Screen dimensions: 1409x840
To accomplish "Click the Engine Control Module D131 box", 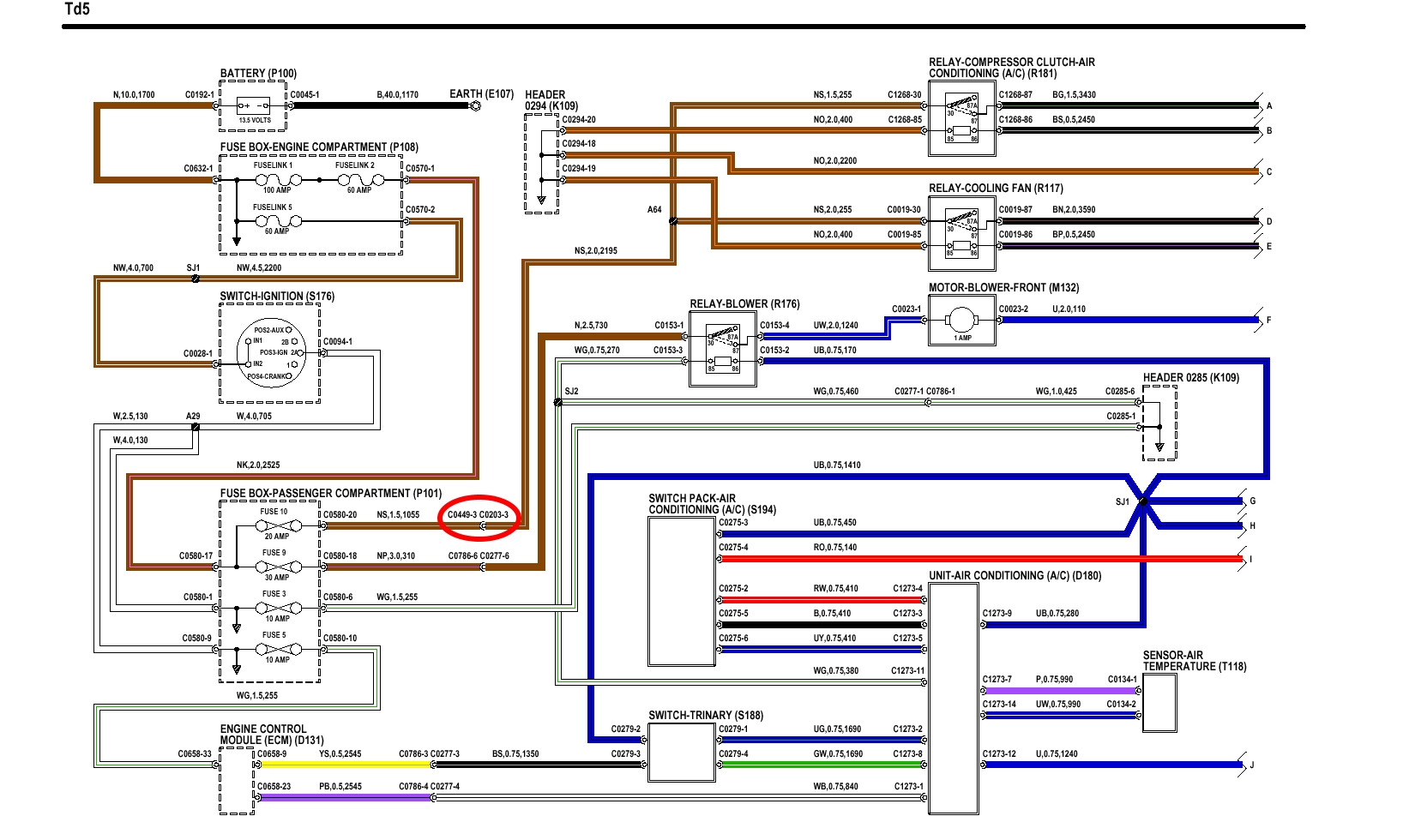I will click(x=236, y=780).
